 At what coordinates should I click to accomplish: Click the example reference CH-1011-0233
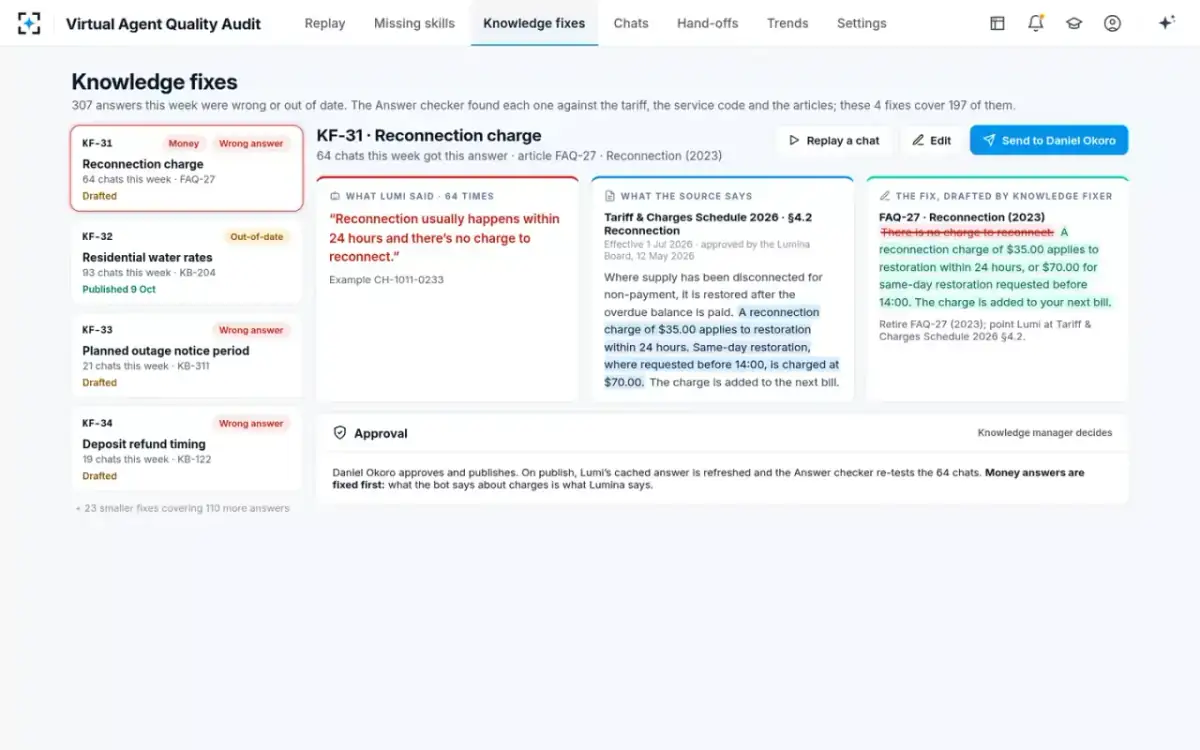[x=386, y=279]
